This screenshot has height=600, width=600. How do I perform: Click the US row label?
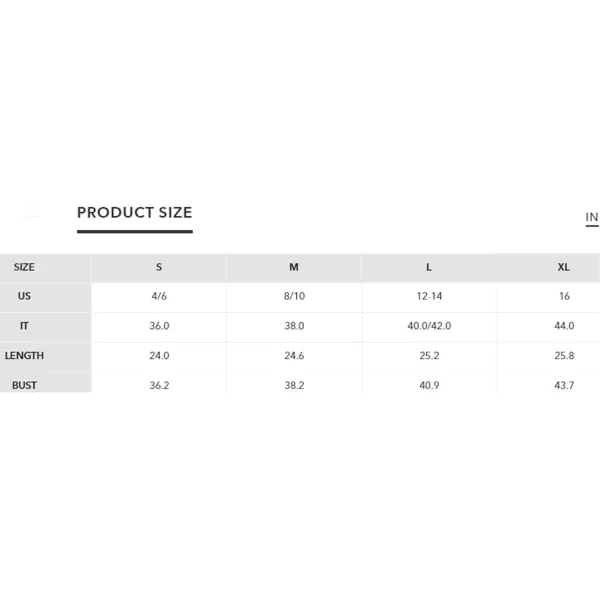point(24,296)
